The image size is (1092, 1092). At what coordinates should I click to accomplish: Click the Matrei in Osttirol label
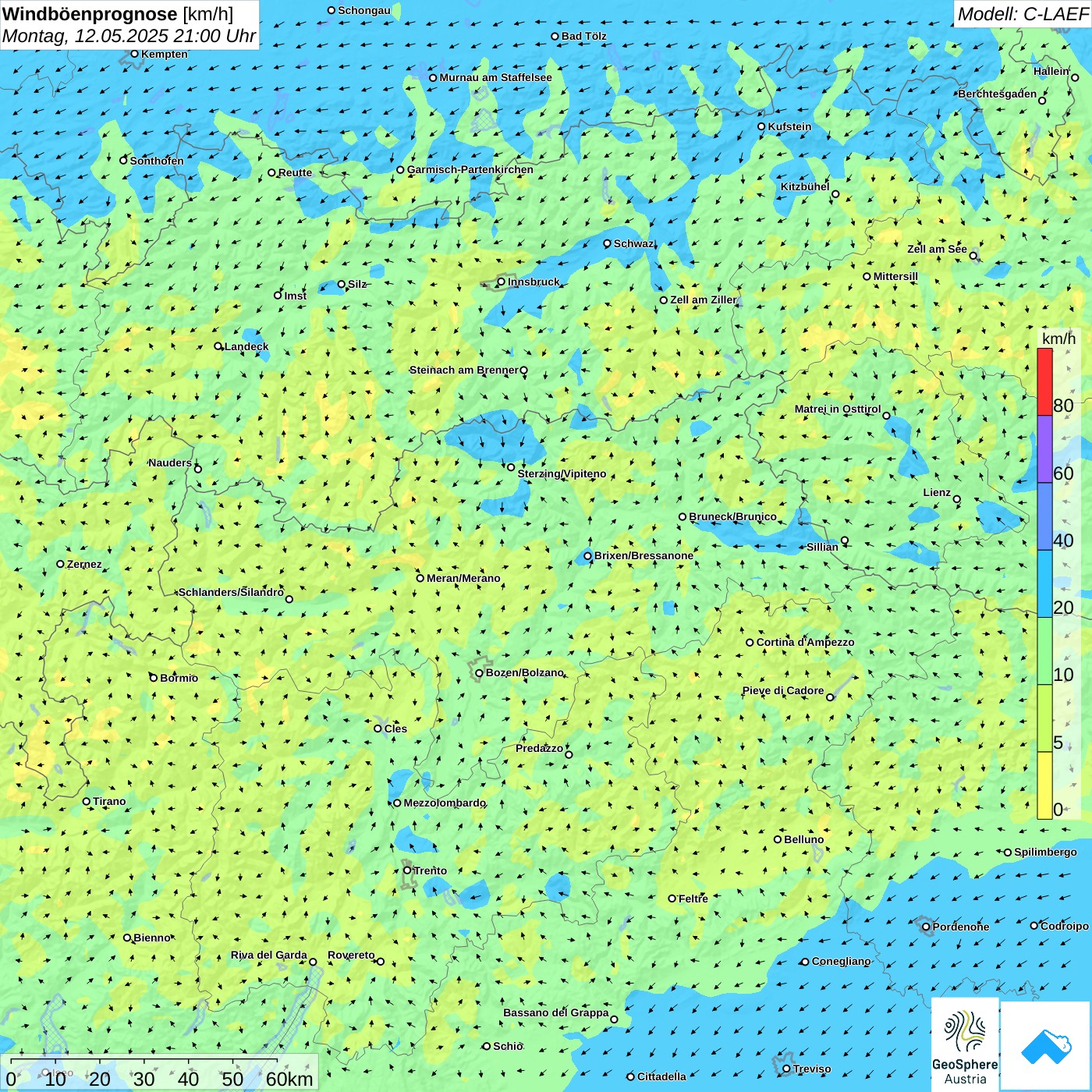pos(838,409)
